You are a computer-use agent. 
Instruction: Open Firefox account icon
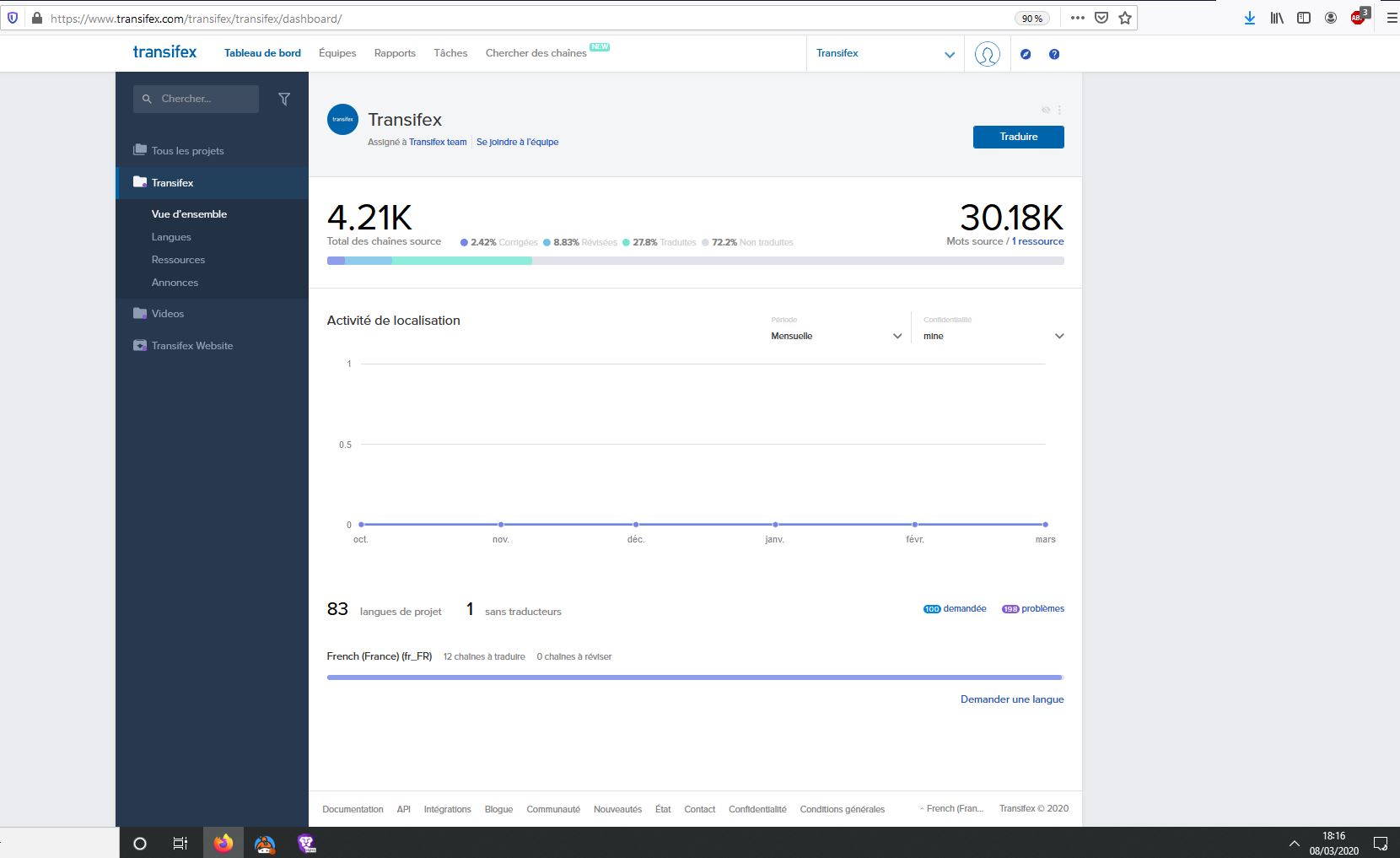(1331, 18)
